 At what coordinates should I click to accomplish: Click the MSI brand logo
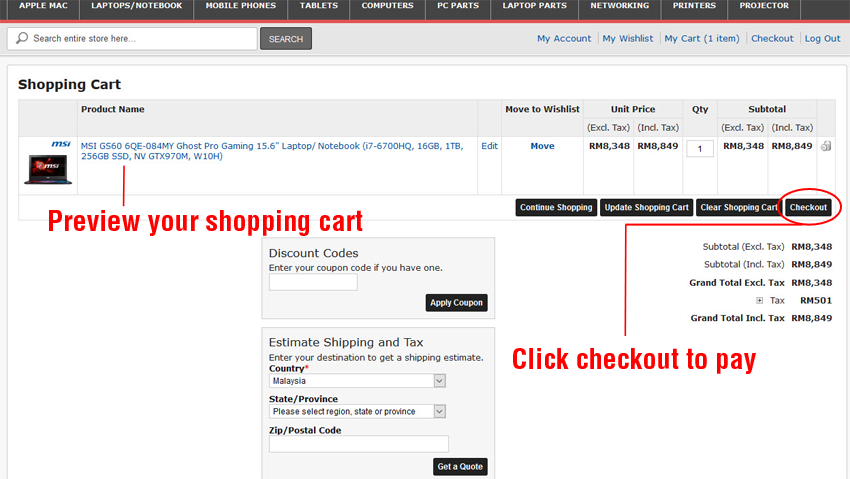tap(61, 144)
